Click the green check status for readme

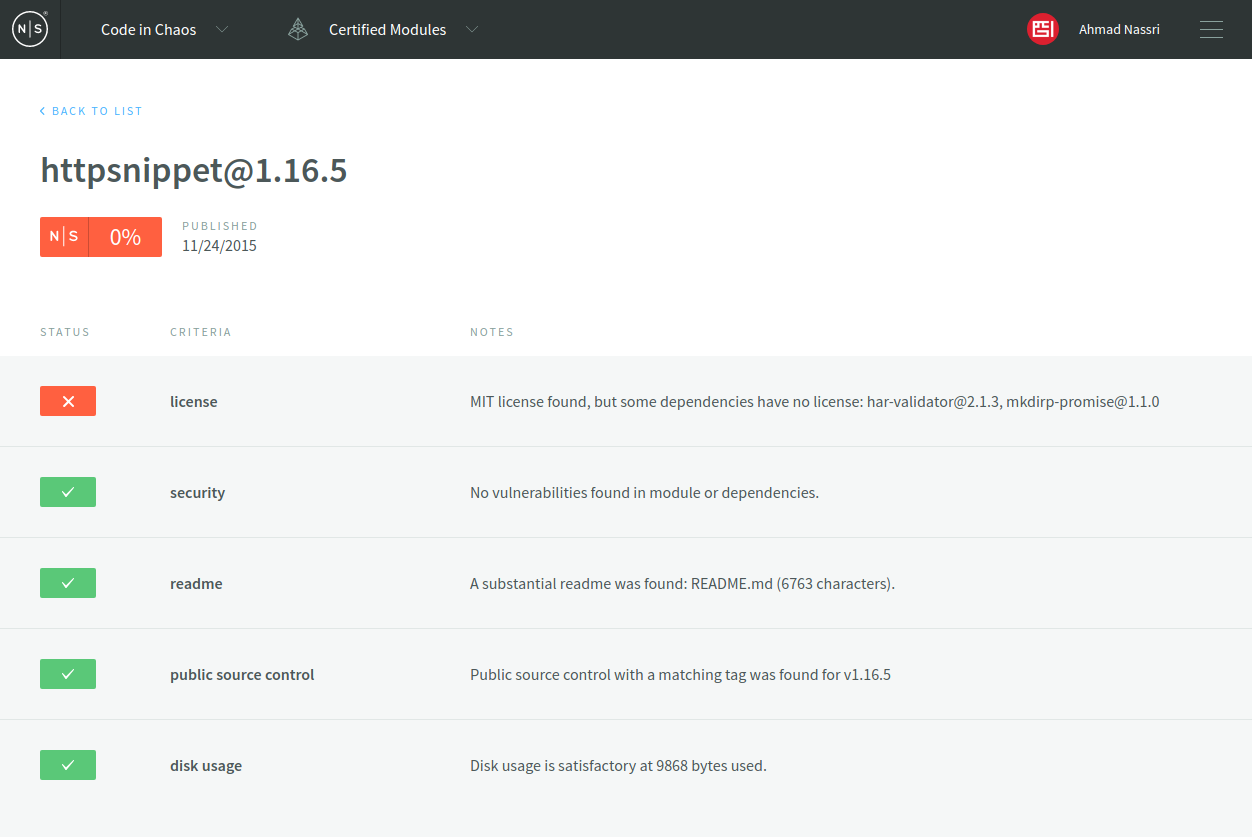(68, 583)
